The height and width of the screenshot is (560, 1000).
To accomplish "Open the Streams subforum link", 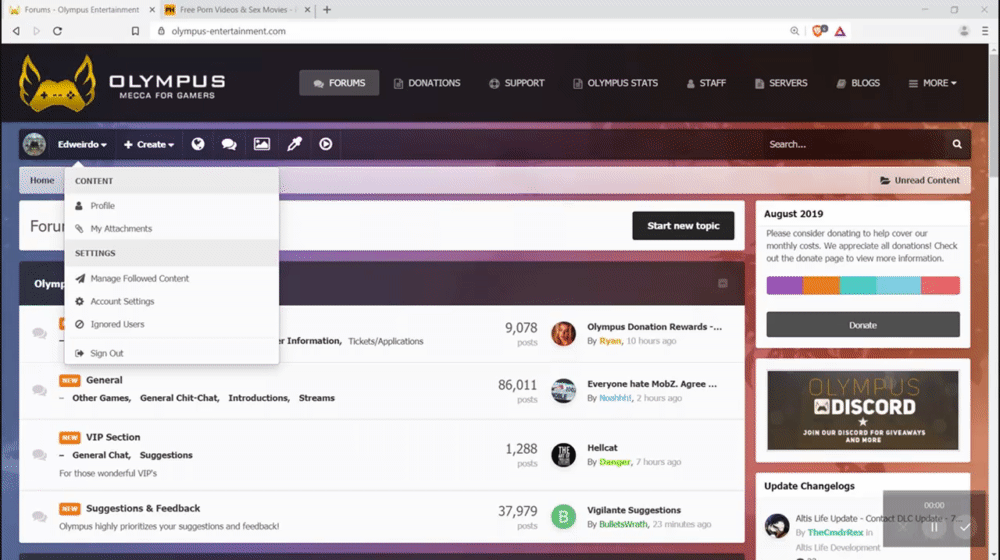I will (x=316, y=398).
